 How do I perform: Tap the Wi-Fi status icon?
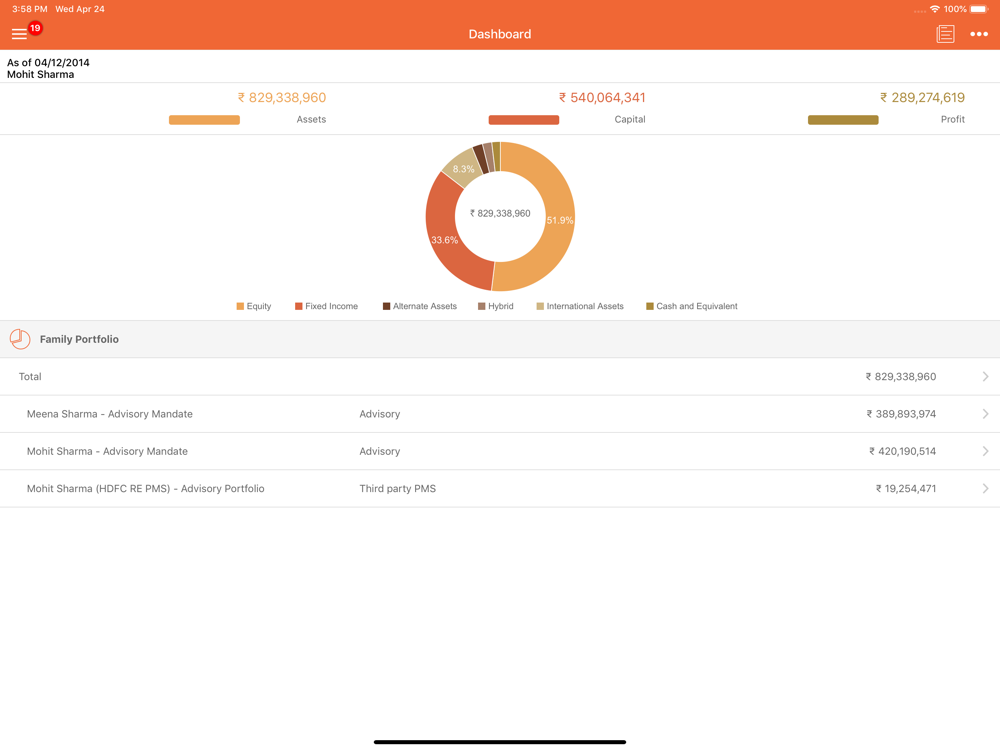click(934, 9)
